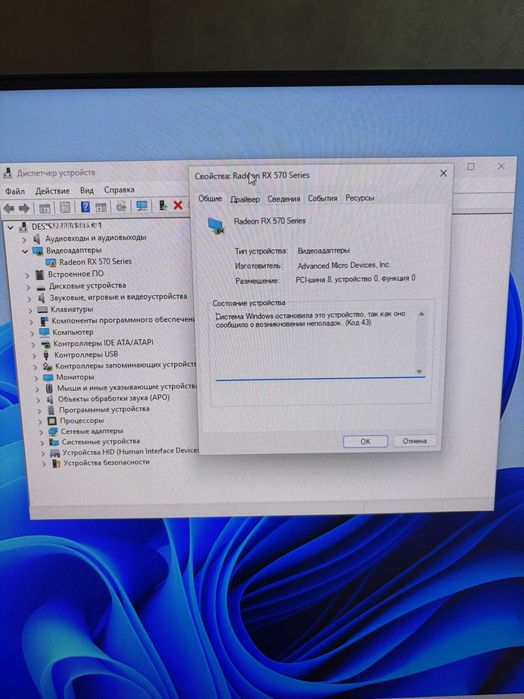This screenshot has height=699, width=524.
Task: Expand the Дисковые устройства node
Action: tap(29, 287)
